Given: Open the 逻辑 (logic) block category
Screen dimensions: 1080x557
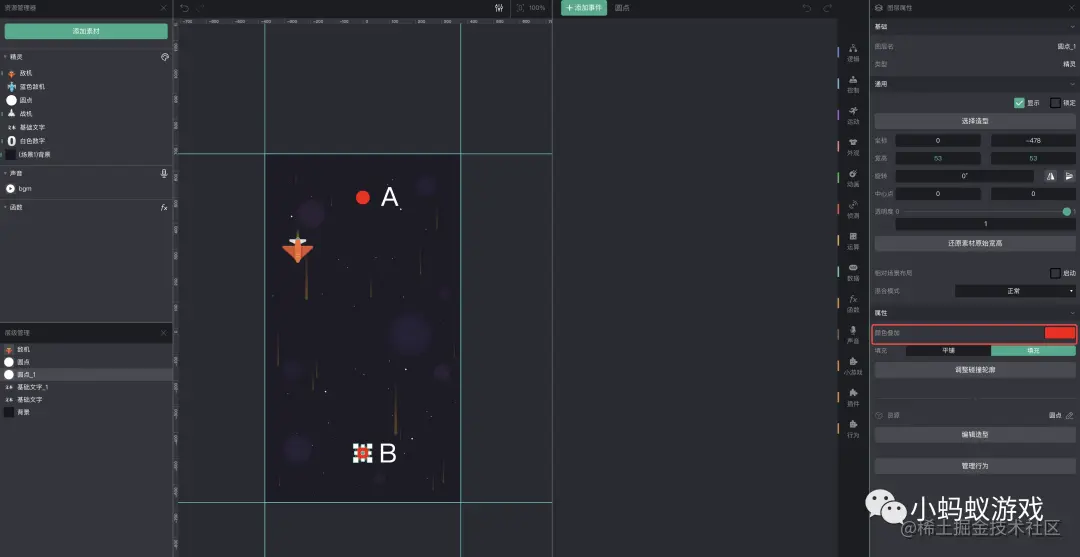Looking at the screenshot, I should (853, 53).
